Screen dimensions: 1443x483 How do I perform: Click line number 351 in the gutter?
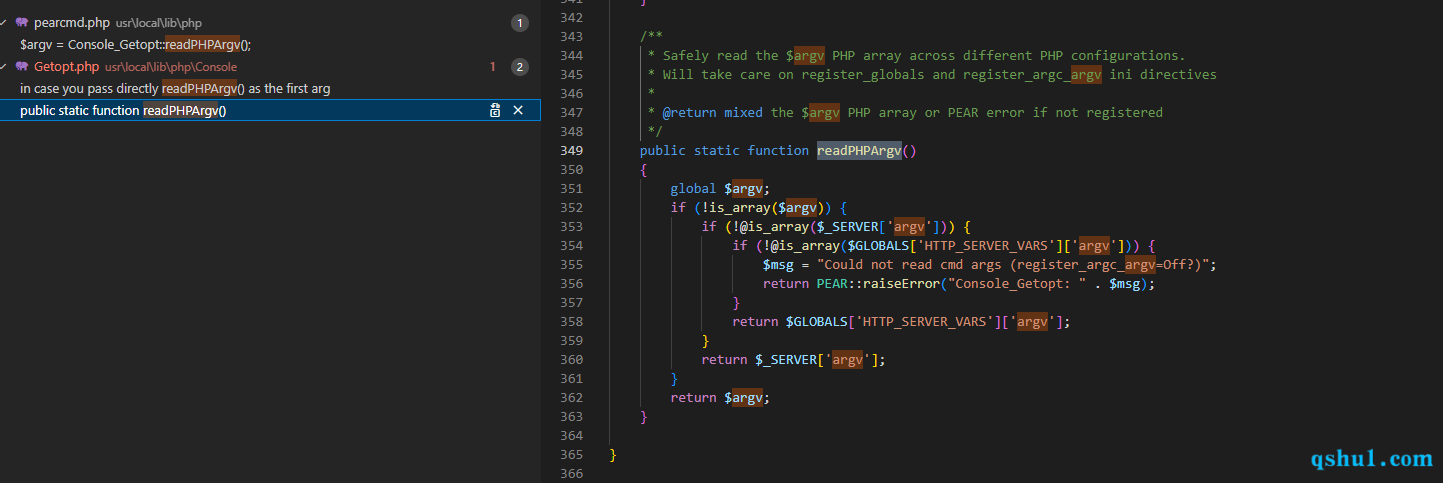click(571, 188)
